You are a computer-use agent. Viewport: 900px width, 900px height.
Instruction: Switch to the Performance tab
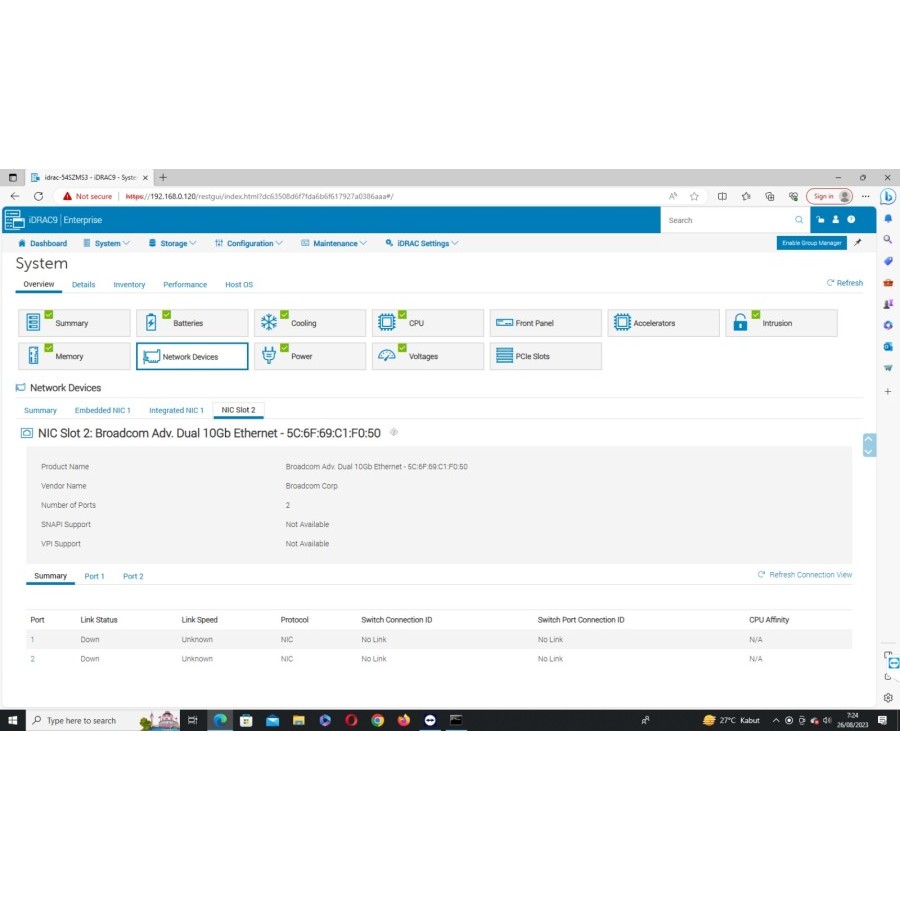tap(185, 284)
